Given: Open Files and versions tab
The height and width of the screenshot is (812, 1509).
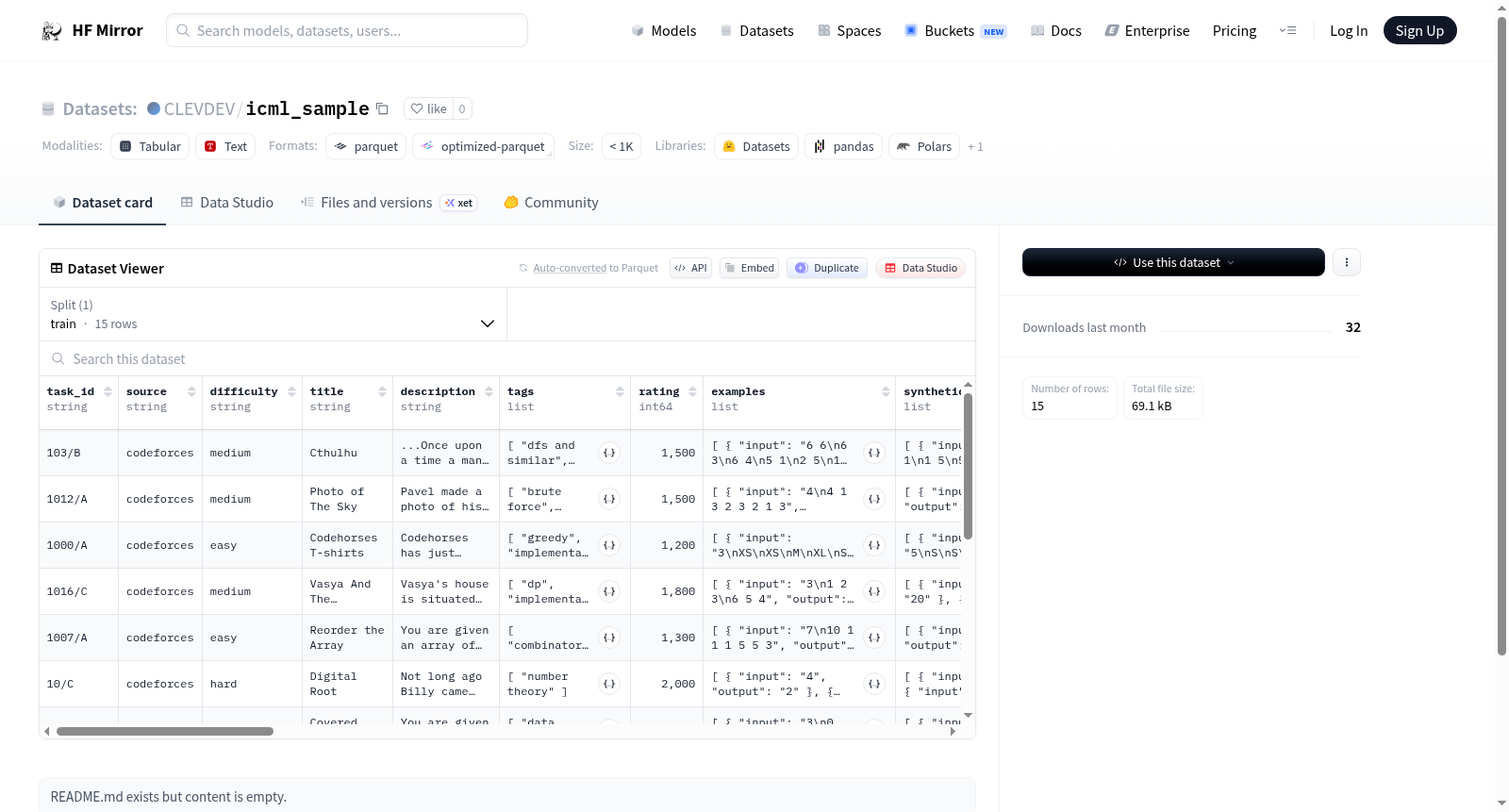Looking at the screenshot, I should click(x=389, y=203).
